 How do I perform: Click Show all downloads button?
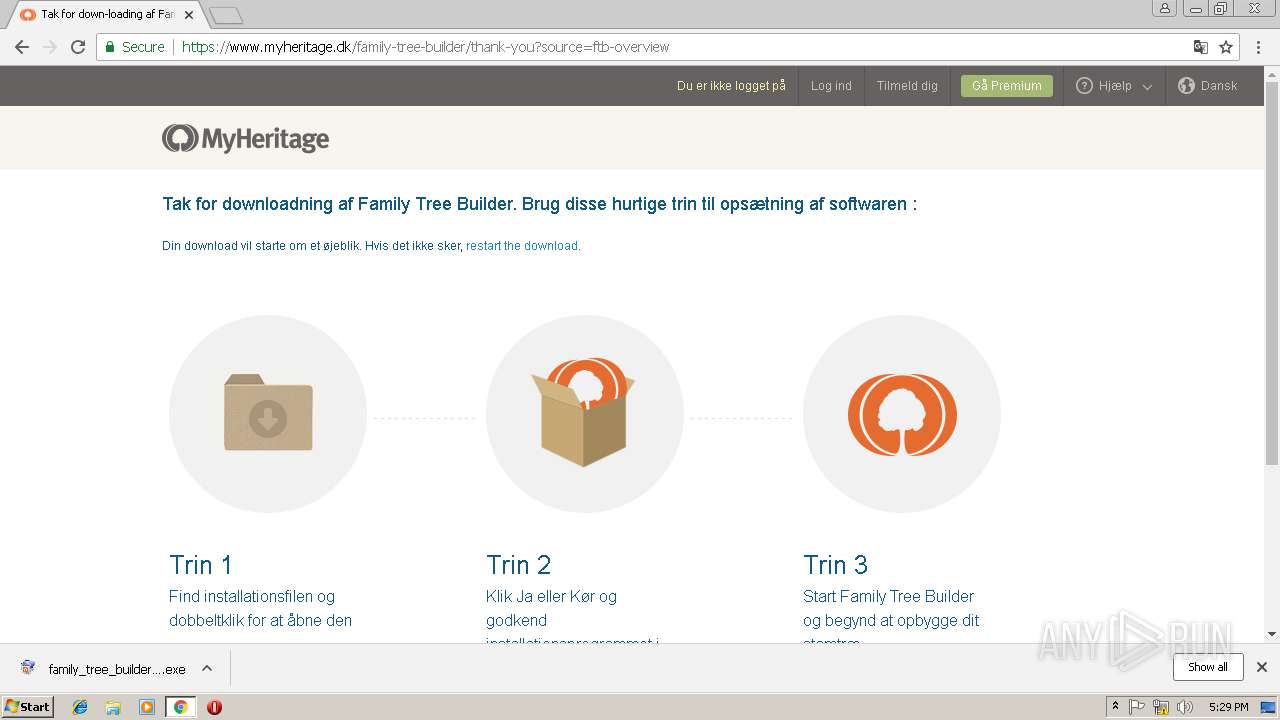pyautogui.click(x=1208, y=667)
